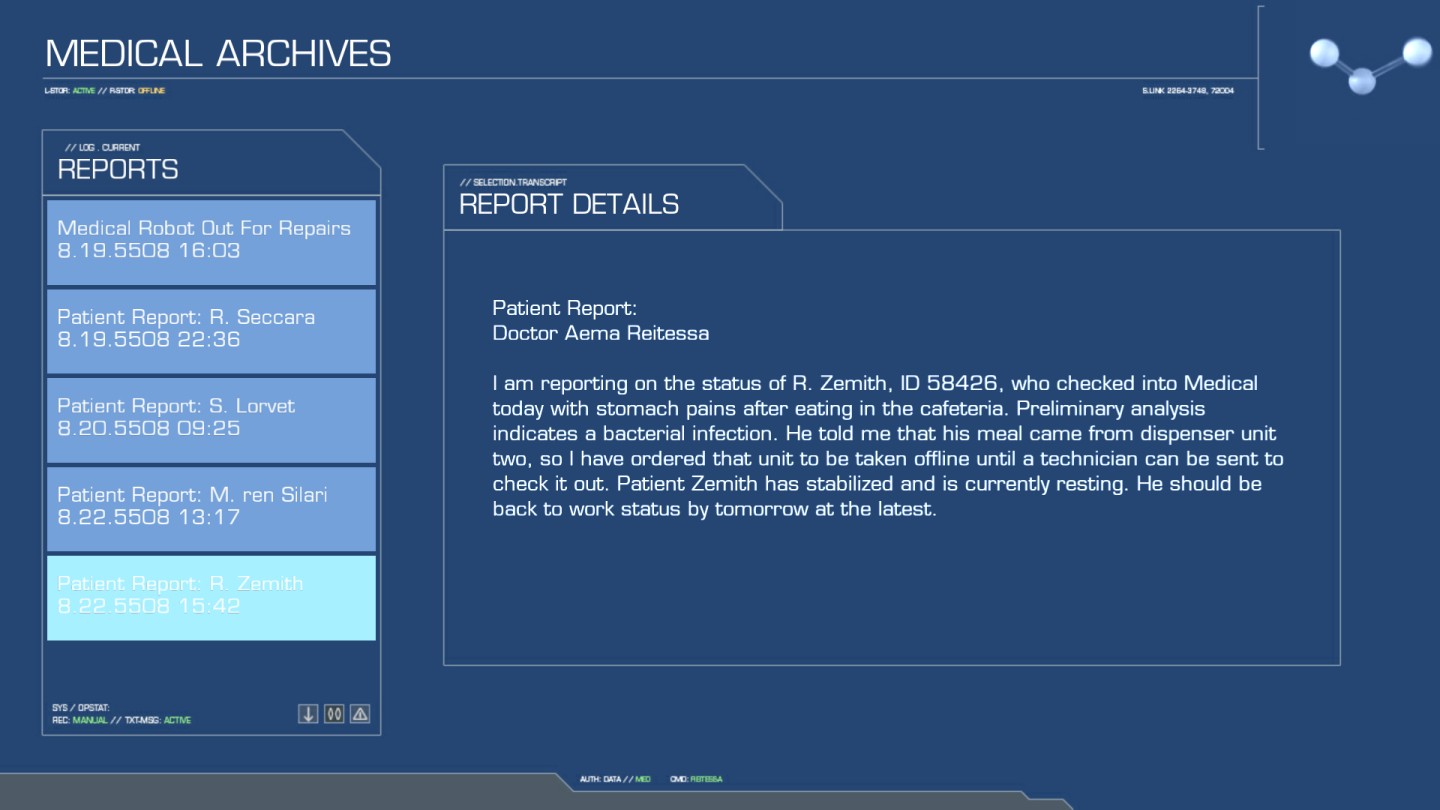Select Patient Report: M. ren Silari entry

[x=211, y=509]
